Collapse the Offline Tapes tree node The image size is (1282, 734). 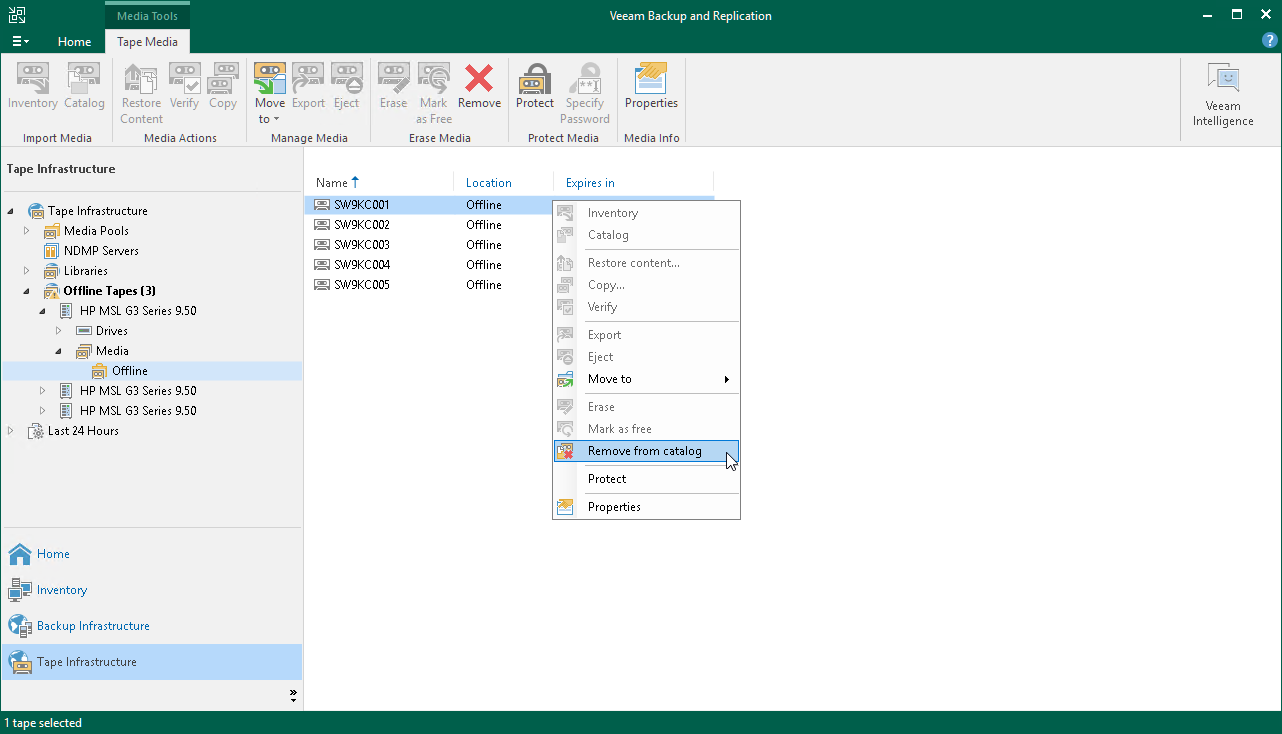tap(27, 291)
